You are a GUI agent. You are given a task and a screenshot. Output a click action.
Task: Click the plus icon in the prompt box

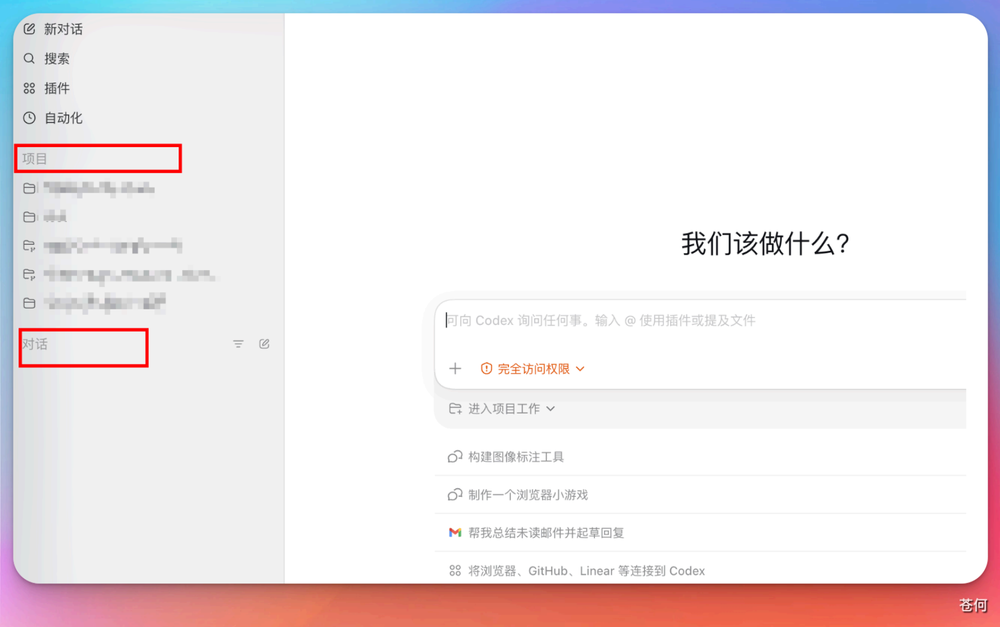[455, 369]
